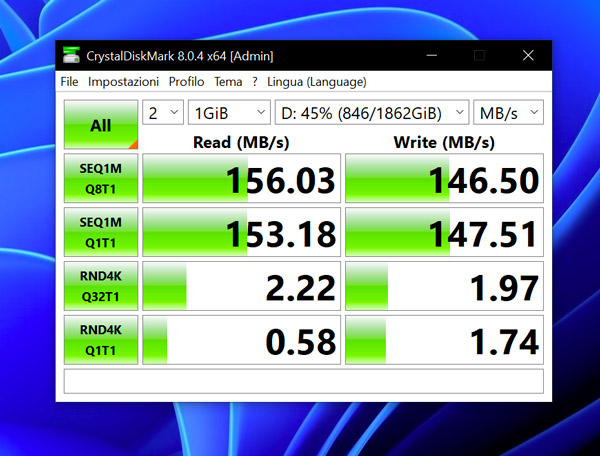Open the Tema menu
Viewport: 600px width, 456px height.
(x=228, y=82)
